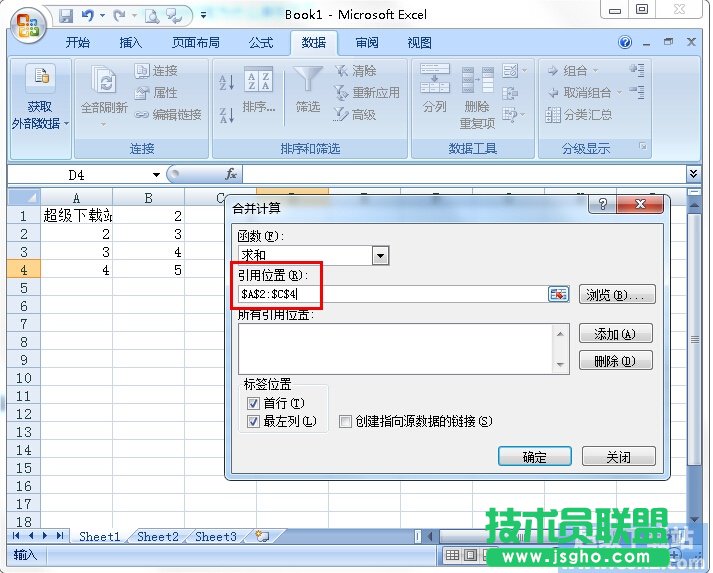Open the 函数 dropdown showing 求和
The image size is (713, 573).
point(380,256)
